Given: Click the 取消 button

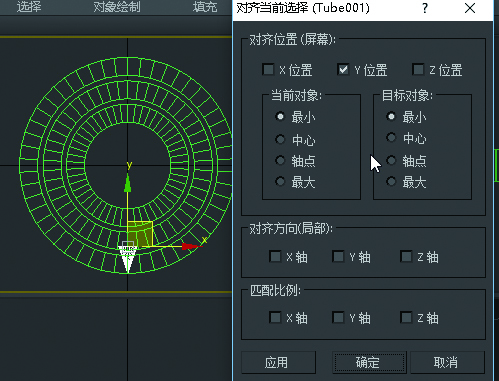Looking at the screenshot, I should coord(447,362).
